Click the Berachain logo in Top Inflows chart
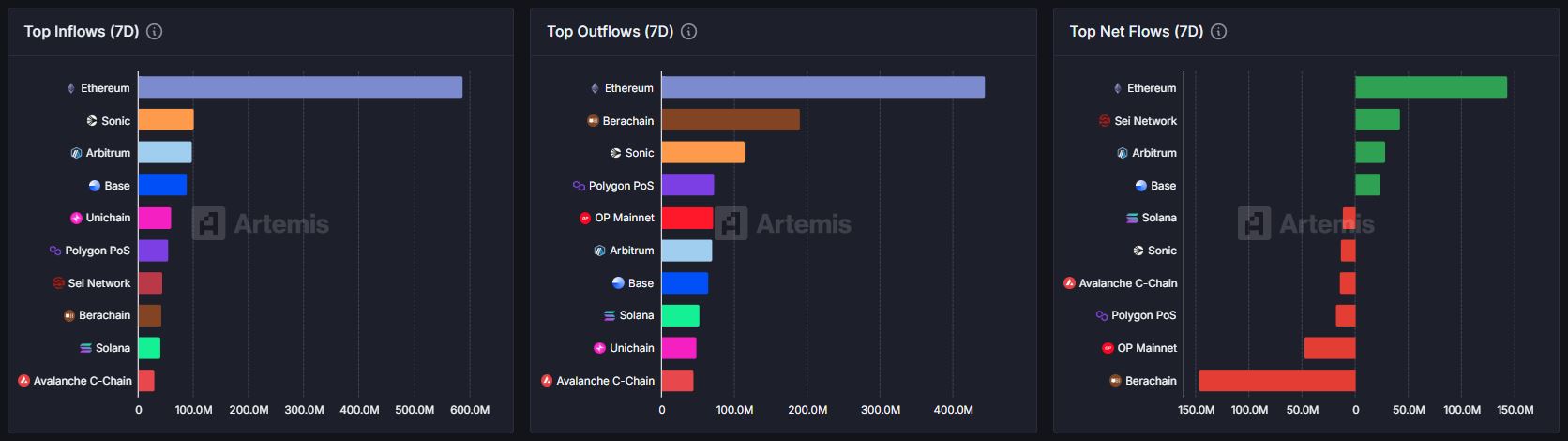The image size is (1568, 441). coord(68,315)
